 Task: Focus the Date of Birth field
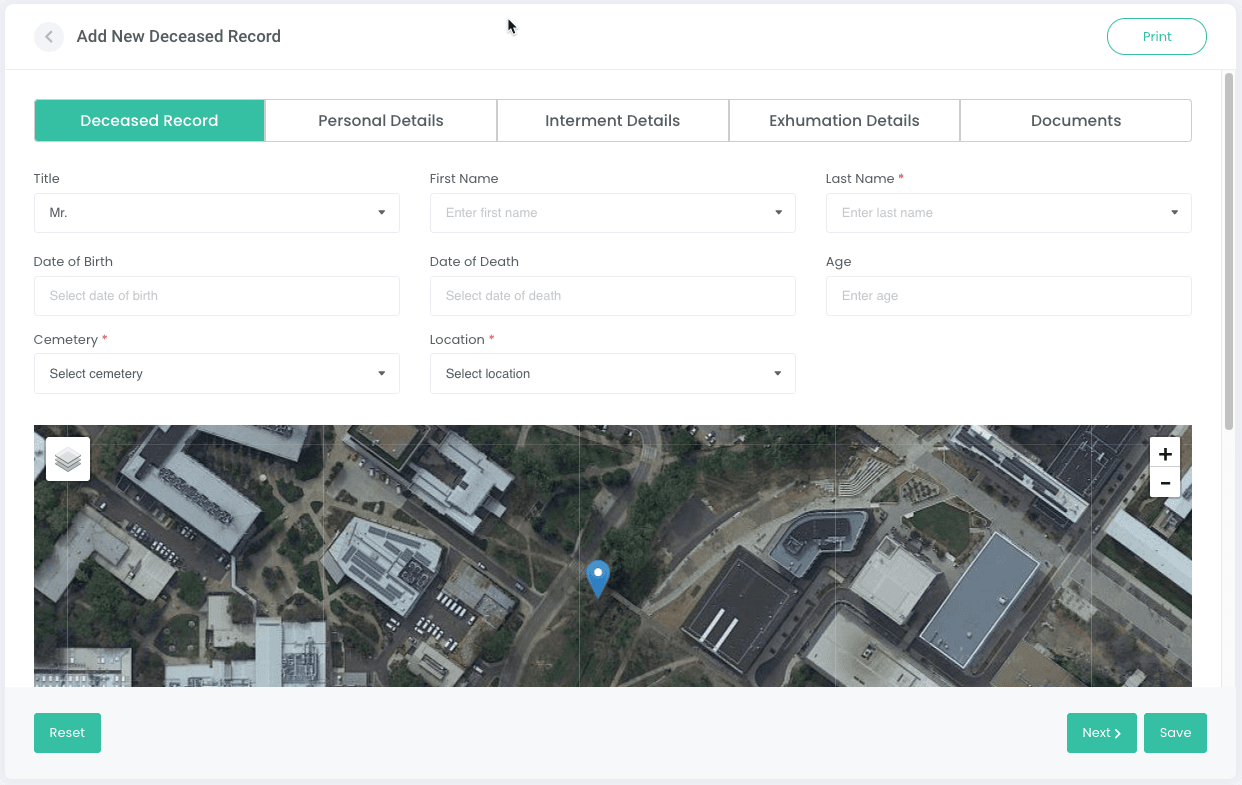pyautogui.click(x=216, y=296)
